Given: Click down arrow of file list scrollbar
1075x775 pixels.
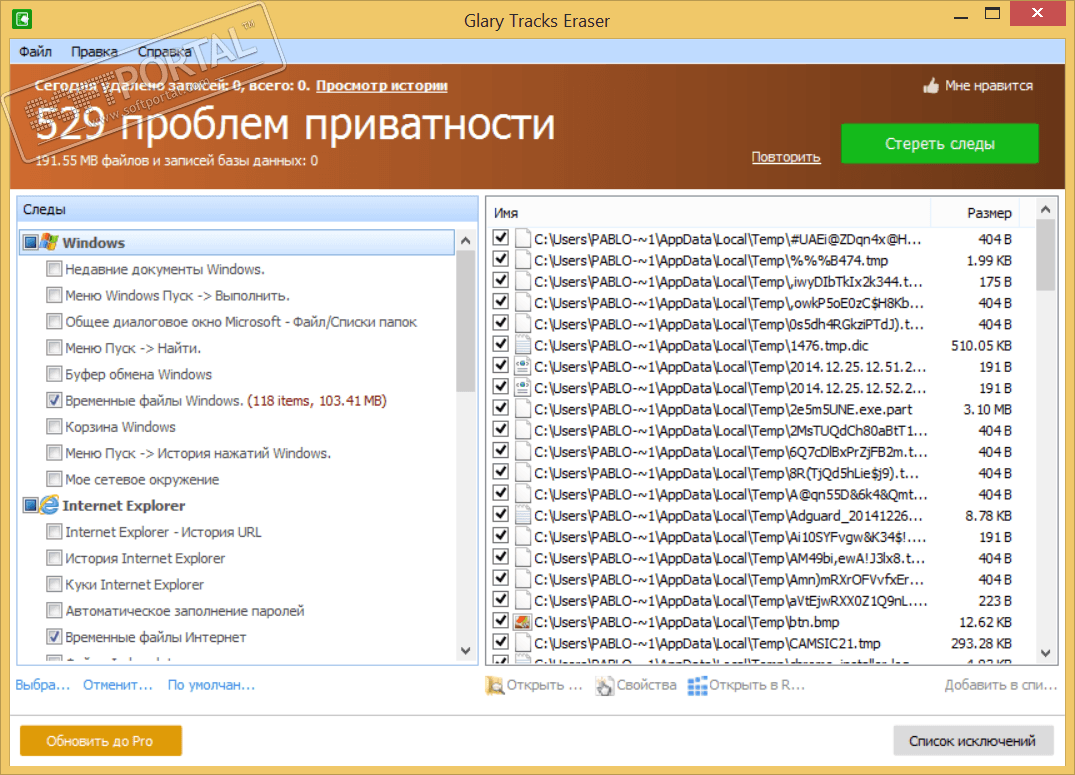Looking at the screenshot, I should (1046, 653).
